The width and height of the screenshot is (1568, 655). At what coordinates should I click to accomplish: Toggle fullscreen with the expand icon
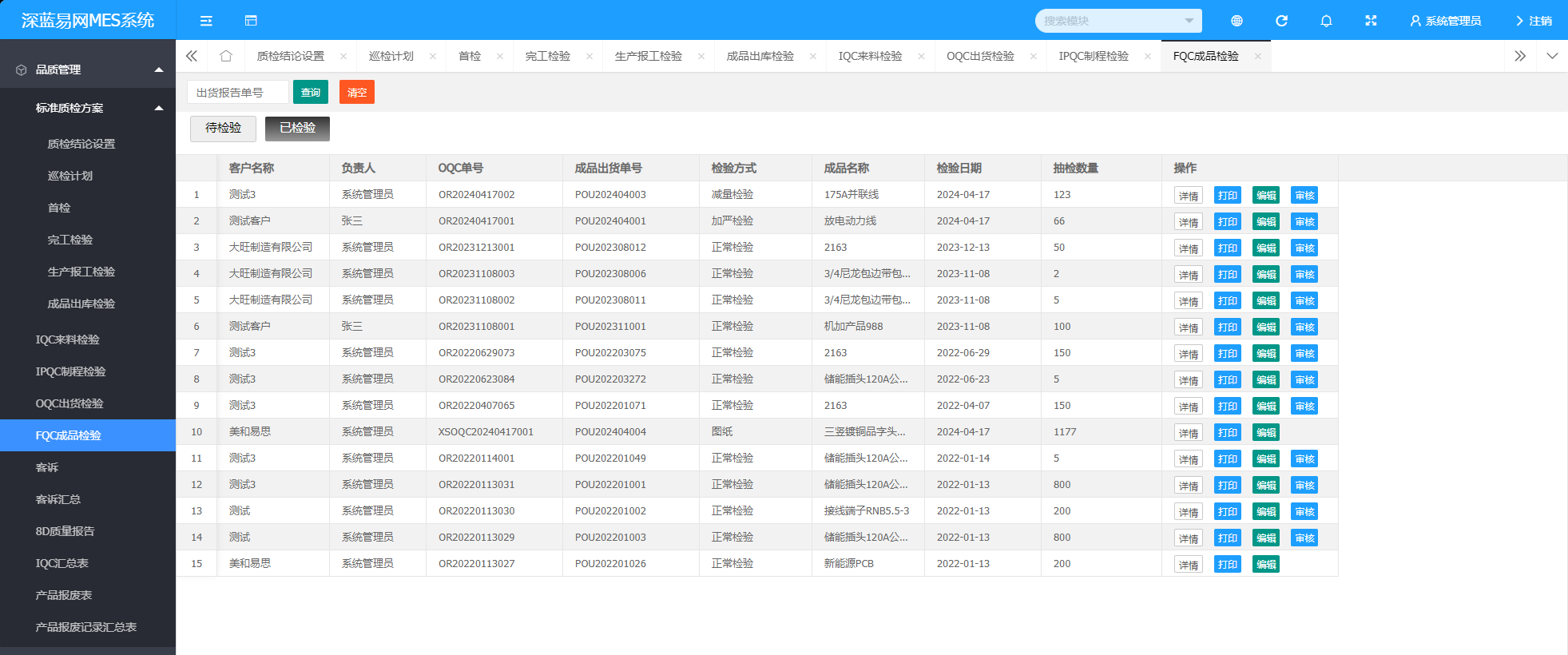pyautogui.click(x=1371, y=21)
